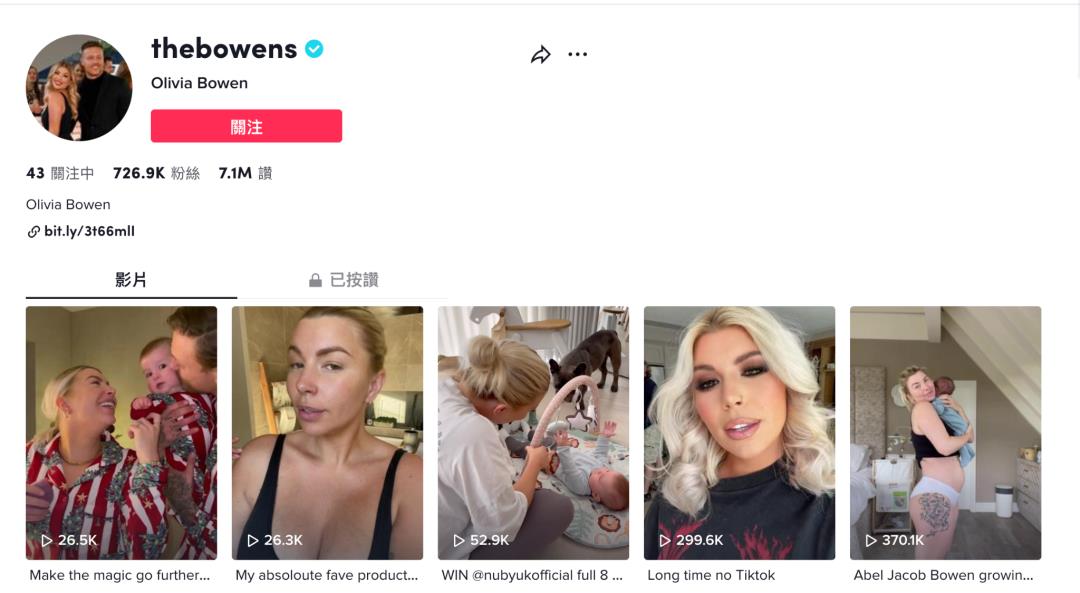Switch to the 已按讚 tab

pos(343,280)
